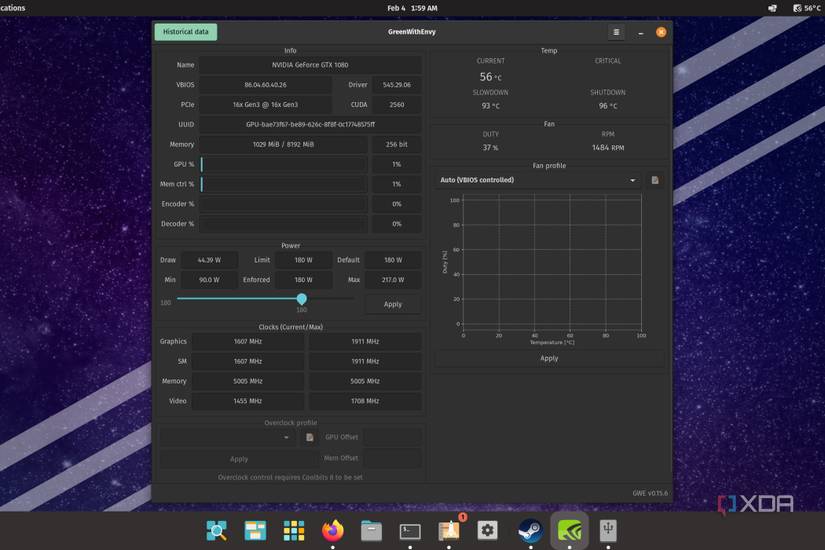Launch Steam from the dock
This screenshot has width=825, height=550.
530,531
